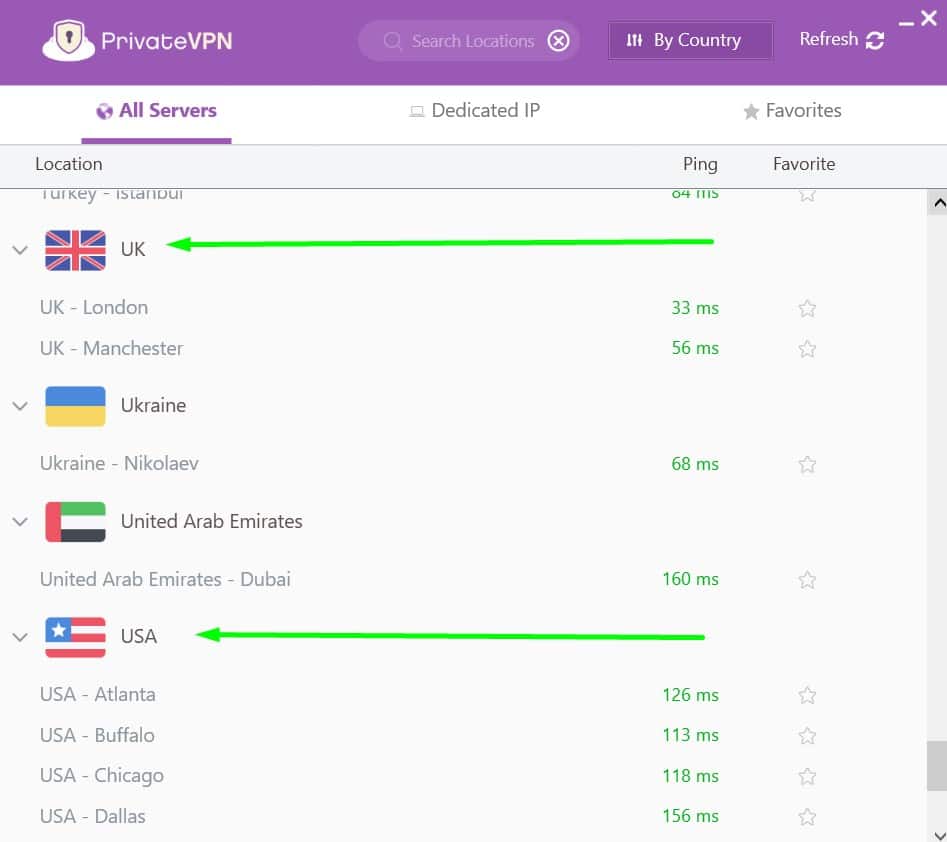The height and width of the screenshot is (842, 947).
Task: Favorite the USA - Chicago server
Action: coord(807,776)
